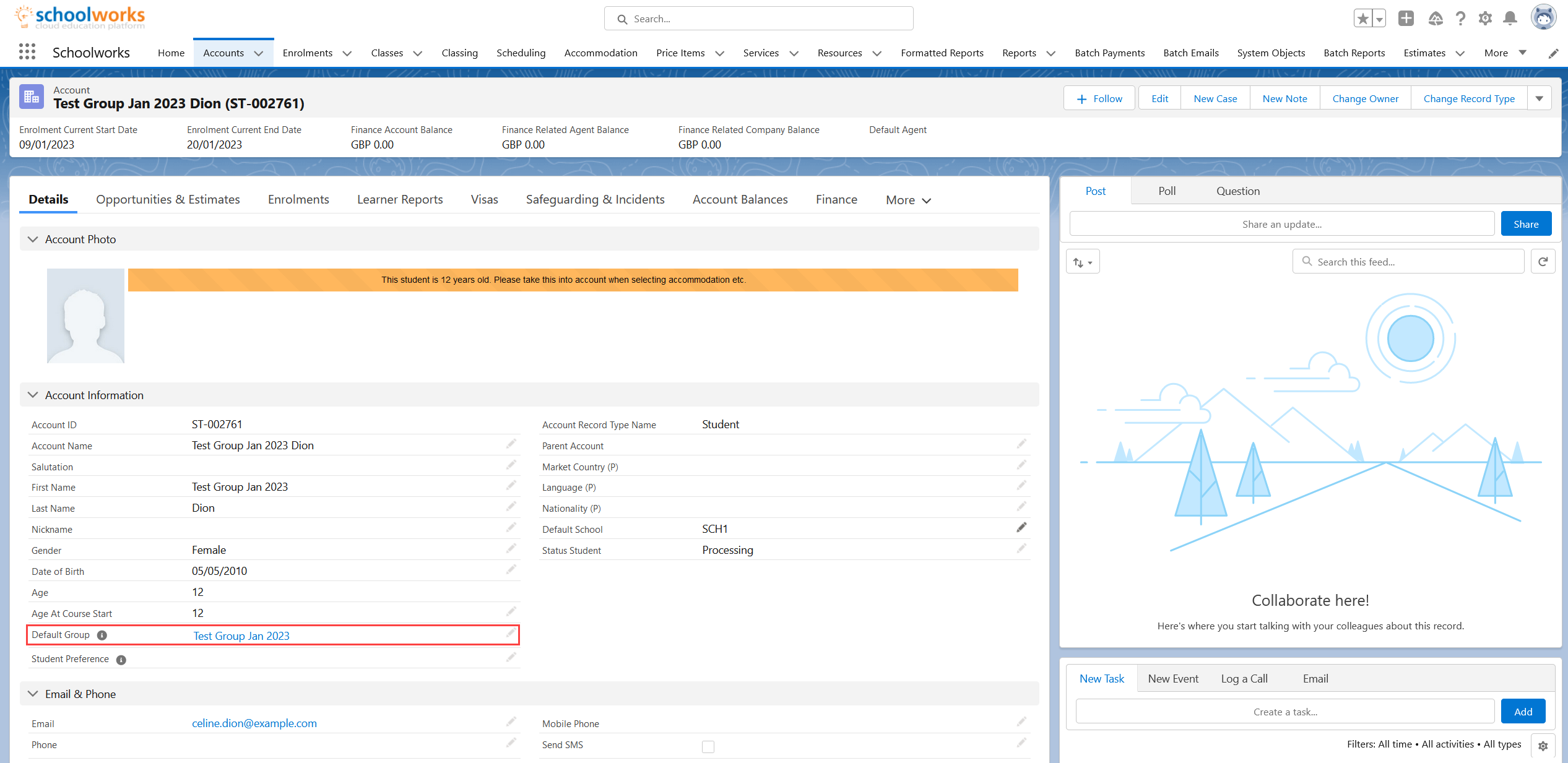Click the account photo placeholder thumbnail
This screenshot has width=1568, height=763.
pos(85,316)
